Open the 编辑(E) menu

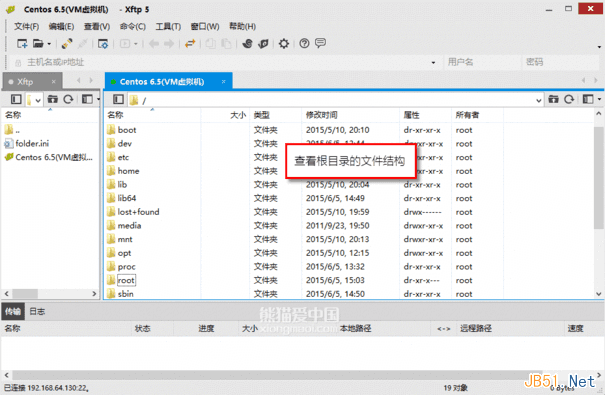[x=61, y=26]
